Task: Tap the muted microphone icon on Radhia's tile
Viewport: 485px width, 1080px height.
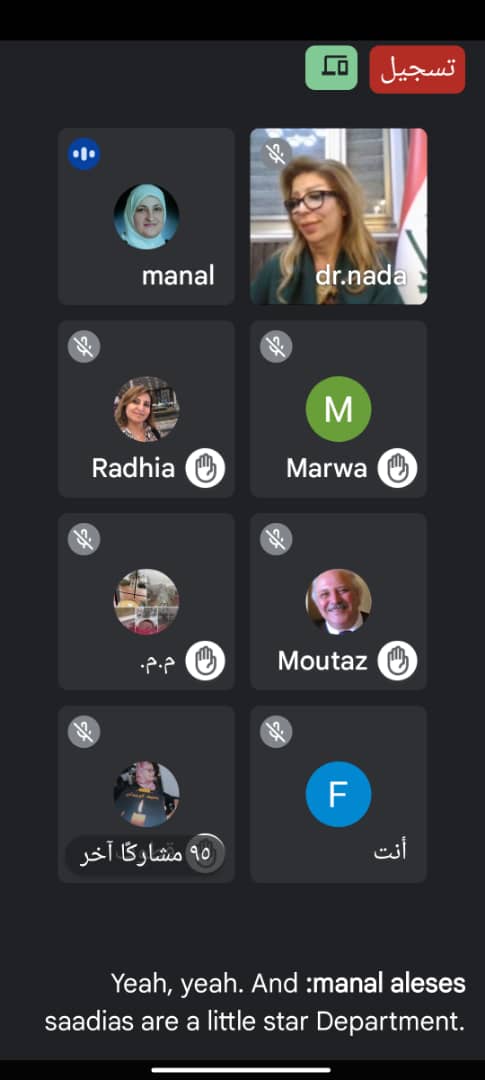Action: [84, 346]
